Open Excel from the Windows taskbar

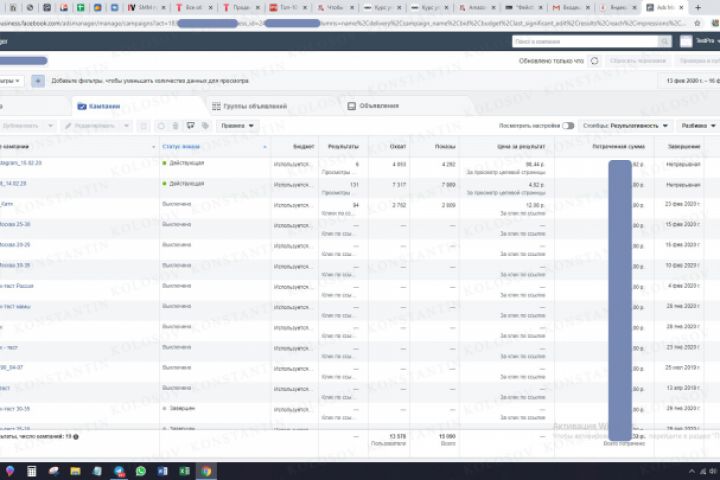(x=184, y=471)
